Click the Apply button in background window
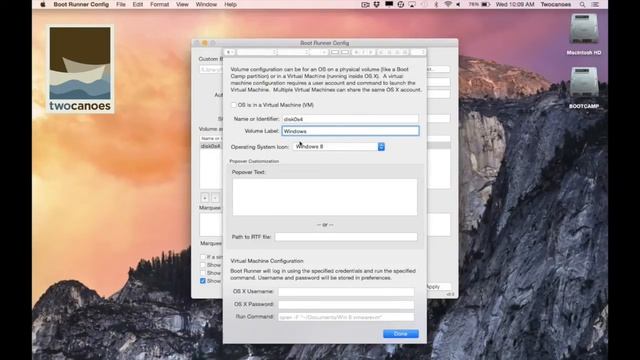Image resolution: width=640 pixels, height=360 pixels. [439, 287]
